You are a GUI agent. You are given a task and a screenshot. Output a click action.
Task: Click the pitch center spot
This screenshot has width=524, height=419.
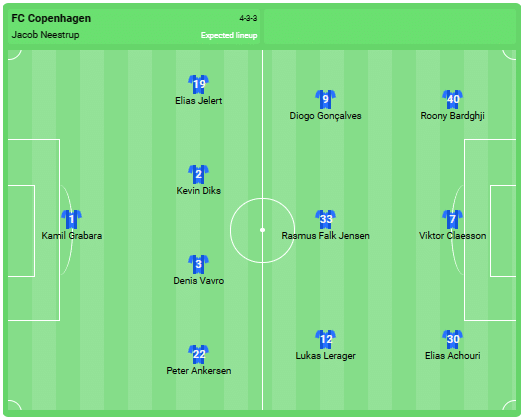[262, 230]
